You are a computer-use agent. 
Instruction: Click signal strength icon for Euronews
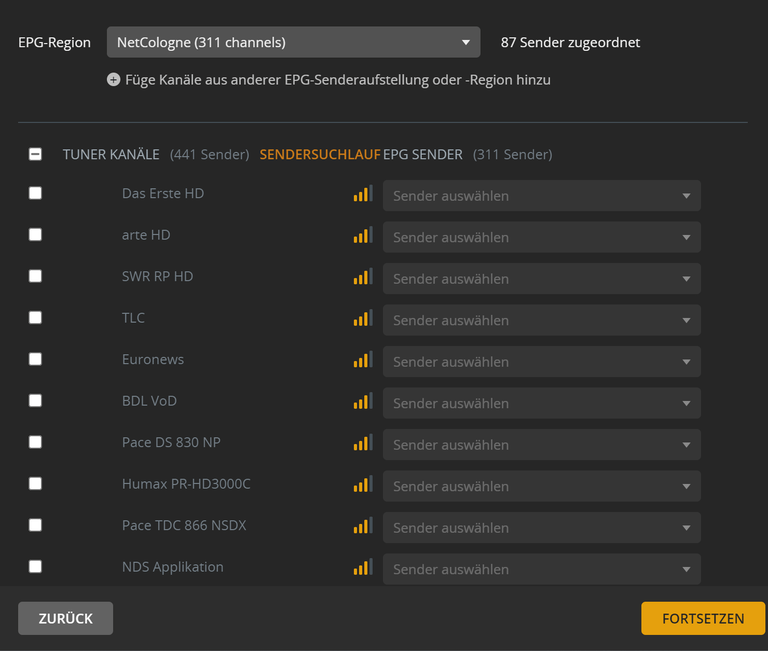pyautogui.click(x=362, y=360)
